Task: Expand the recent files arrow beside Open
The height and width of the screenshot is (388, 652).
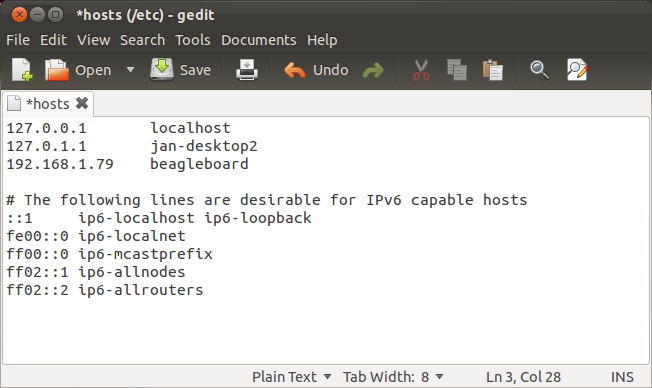Action: pyautogui.click(x=131, y=69)
